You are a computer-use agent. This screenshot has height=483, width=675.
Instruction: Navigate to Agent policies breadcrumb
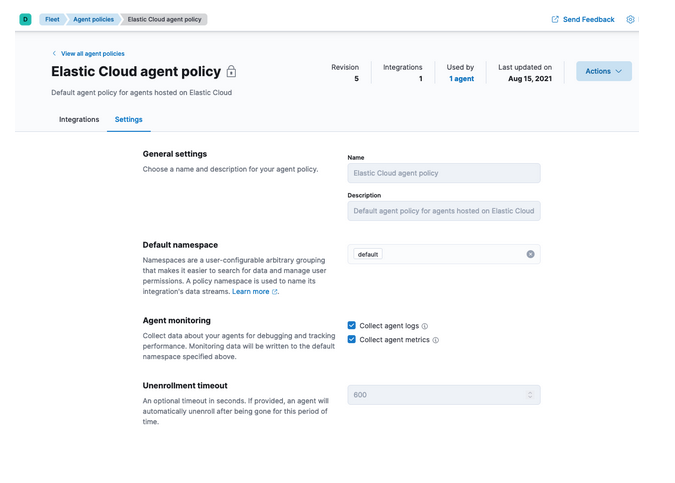pyautogui.click(x=93, y=19)
